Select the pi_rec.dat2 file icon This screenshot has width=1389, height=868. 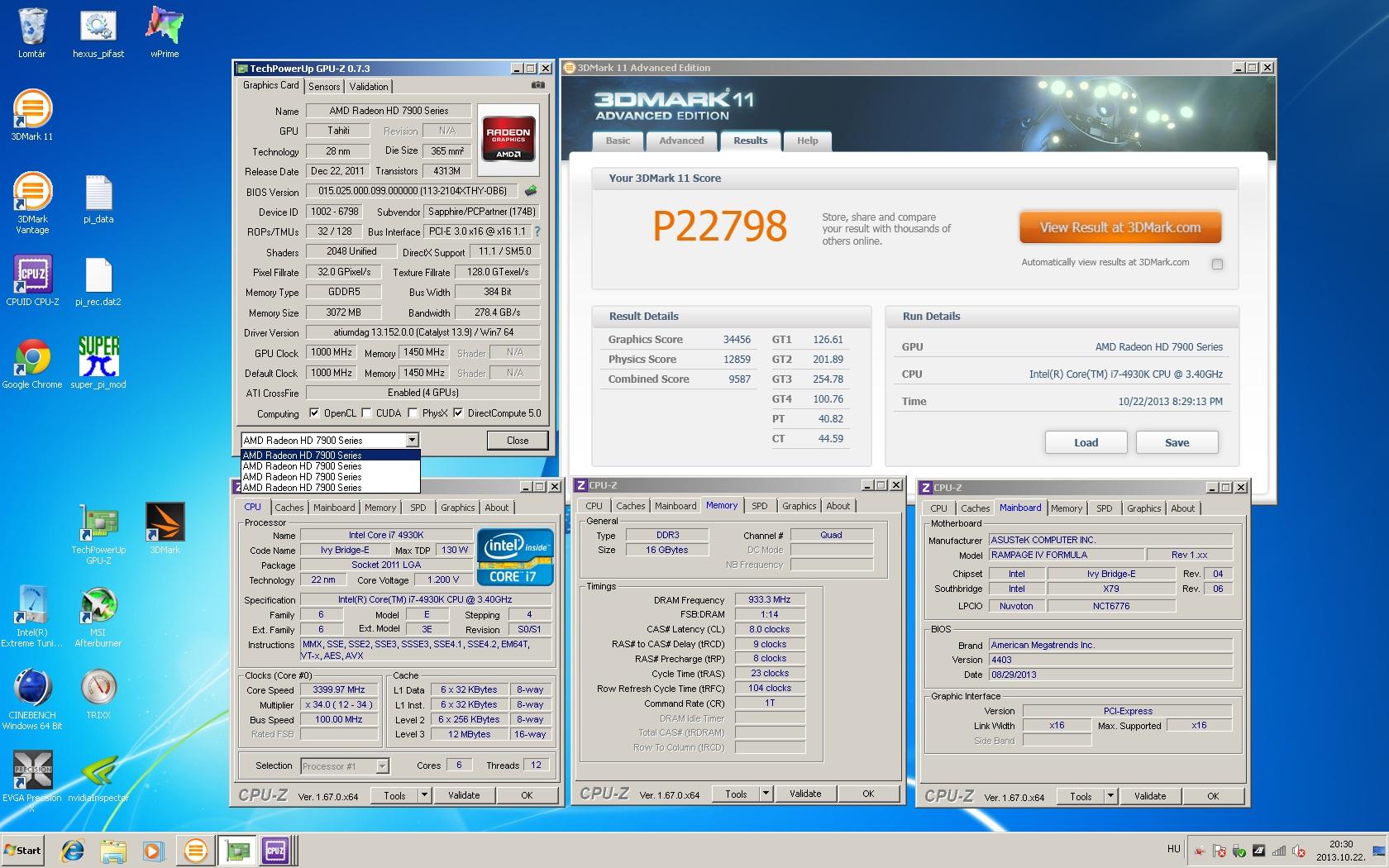(98, 280)
